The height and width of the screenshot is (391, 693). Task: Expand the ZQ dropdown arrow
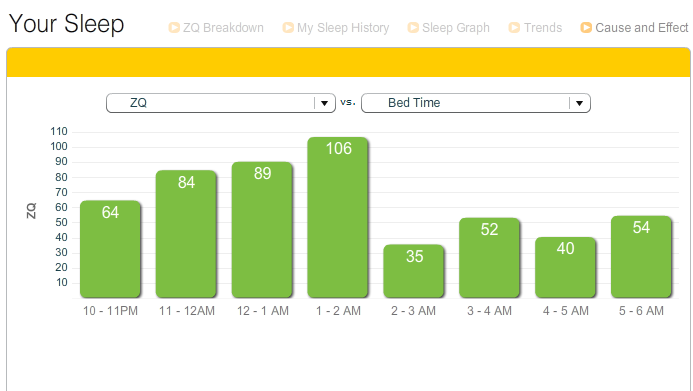[324, 103]
